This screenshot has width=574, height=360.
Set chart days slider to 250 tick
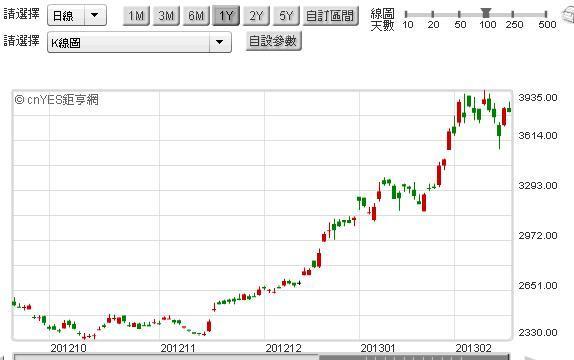[512, 14]
